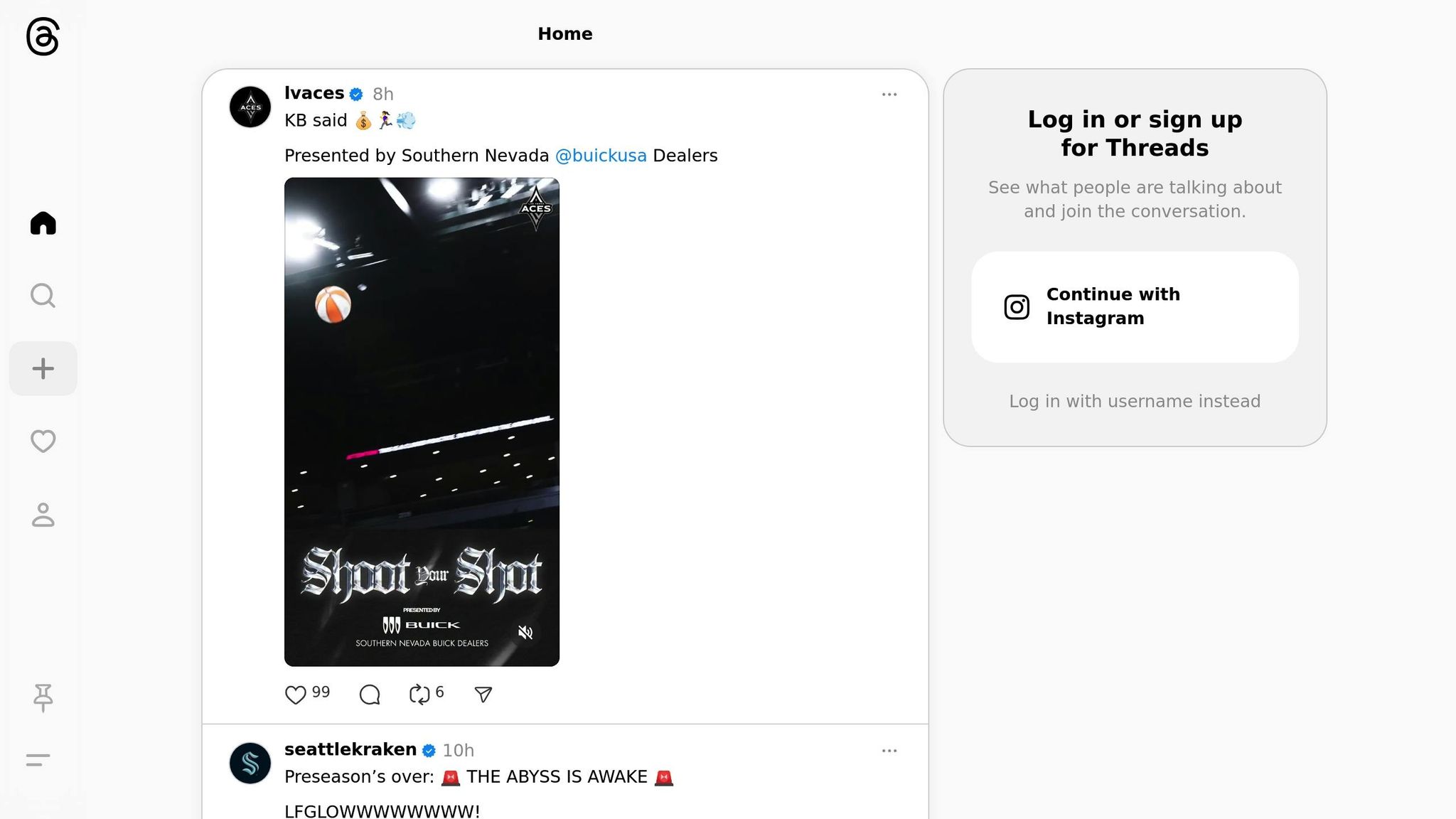The height and width of the screenshot is (819, 1456).
Task: Open the More menu lines icon
Action: [x=38, y=760]
